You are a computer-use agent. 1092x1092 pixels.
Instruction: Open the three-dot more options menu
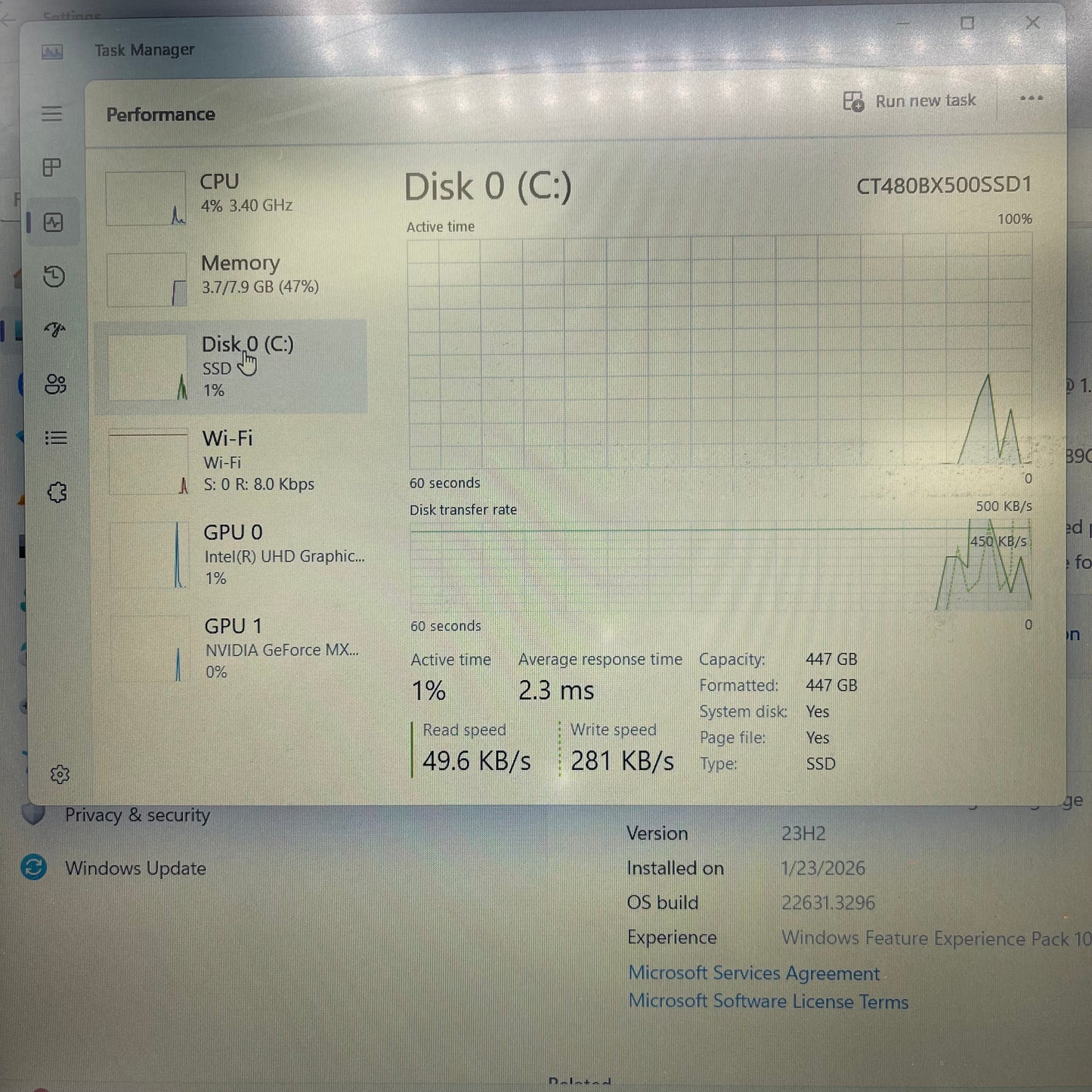pos(1031,98)
